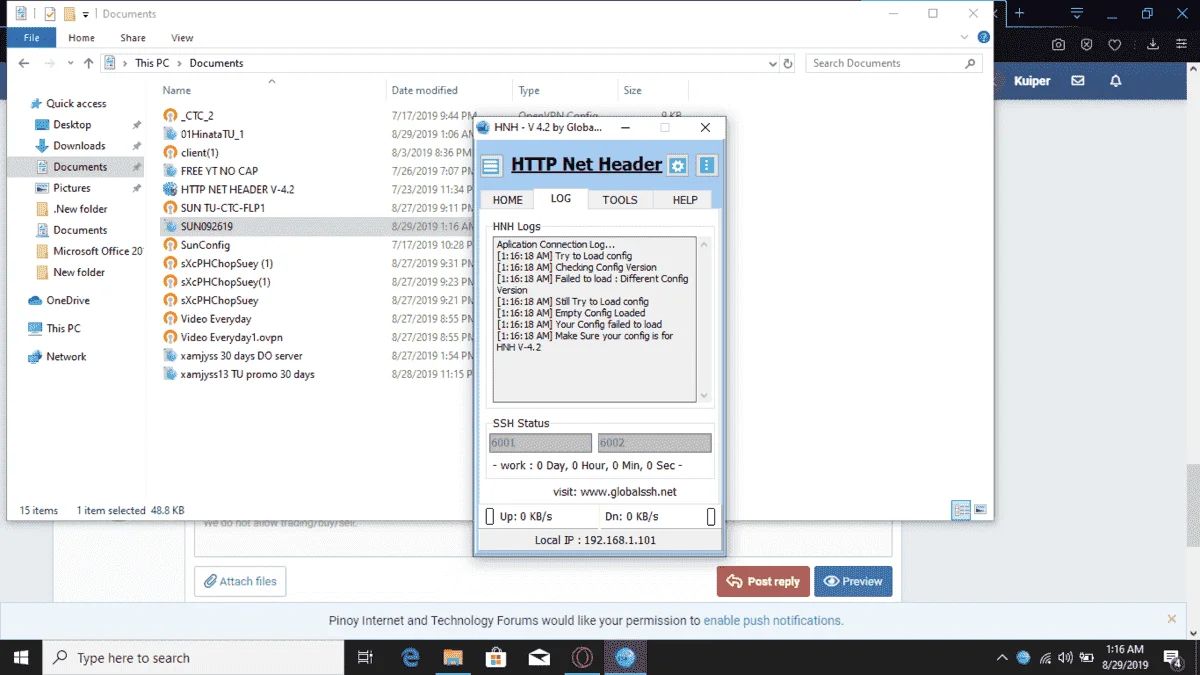This screenshot has height=675, width=1200.
Task: Click the HTTP Net Header title link
Action: tap(587, 165)
